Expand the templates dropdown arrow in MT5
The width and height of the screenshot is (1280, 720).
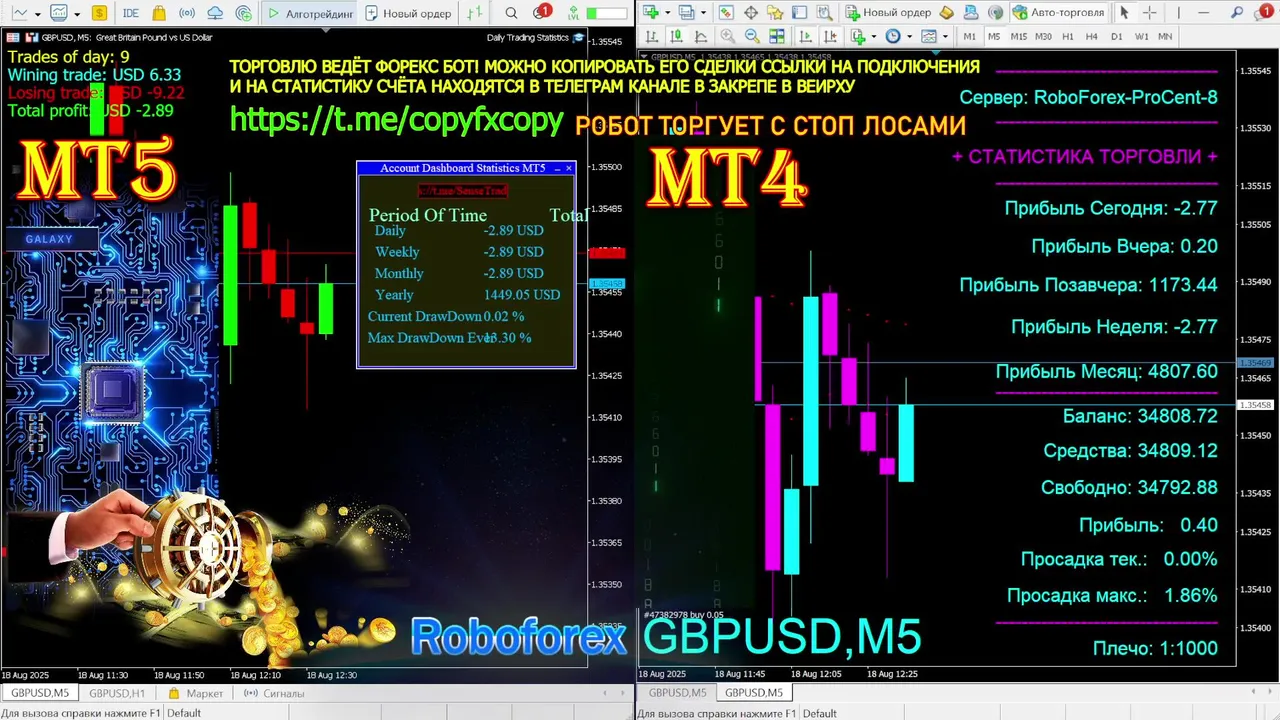(x=77, y=14)
